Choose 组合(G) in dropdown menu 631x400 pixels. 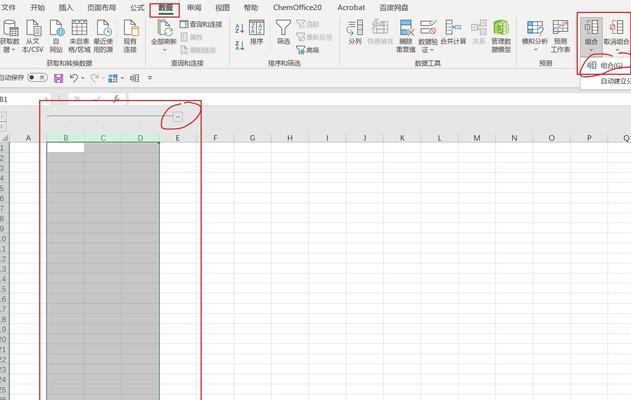606,65
